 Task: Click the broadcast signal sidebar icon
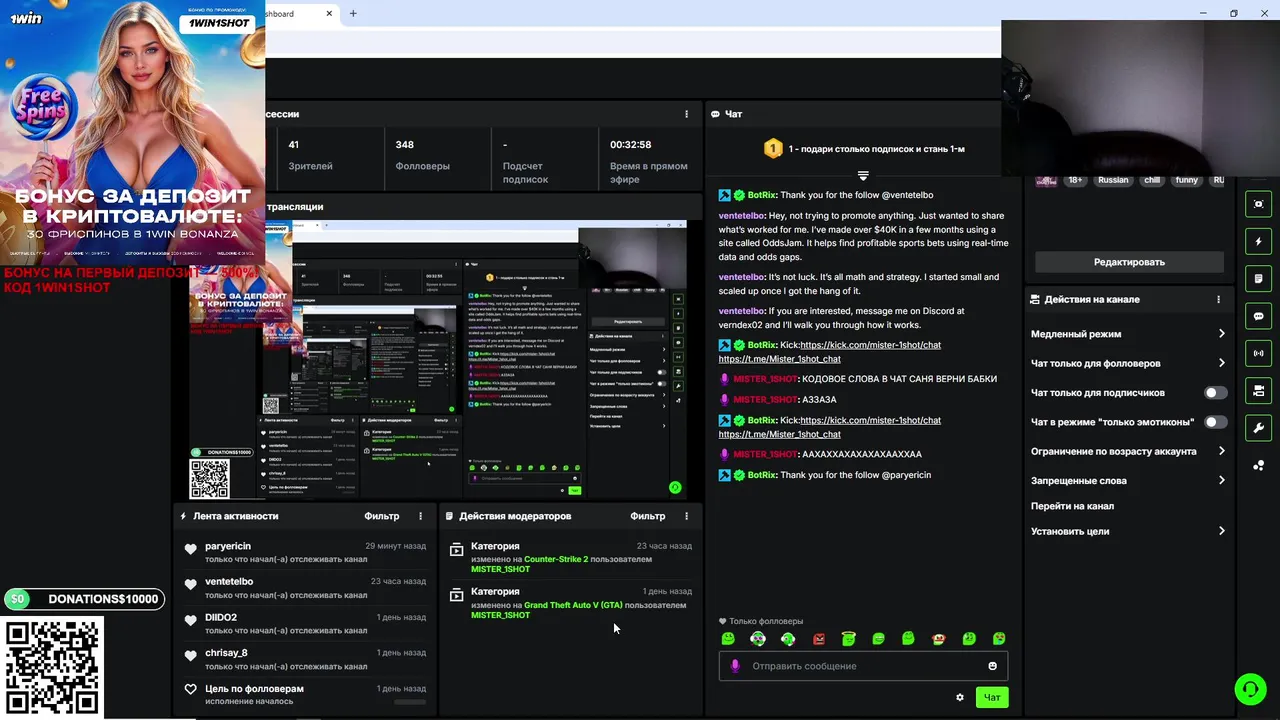click(x=1259, y=353)
